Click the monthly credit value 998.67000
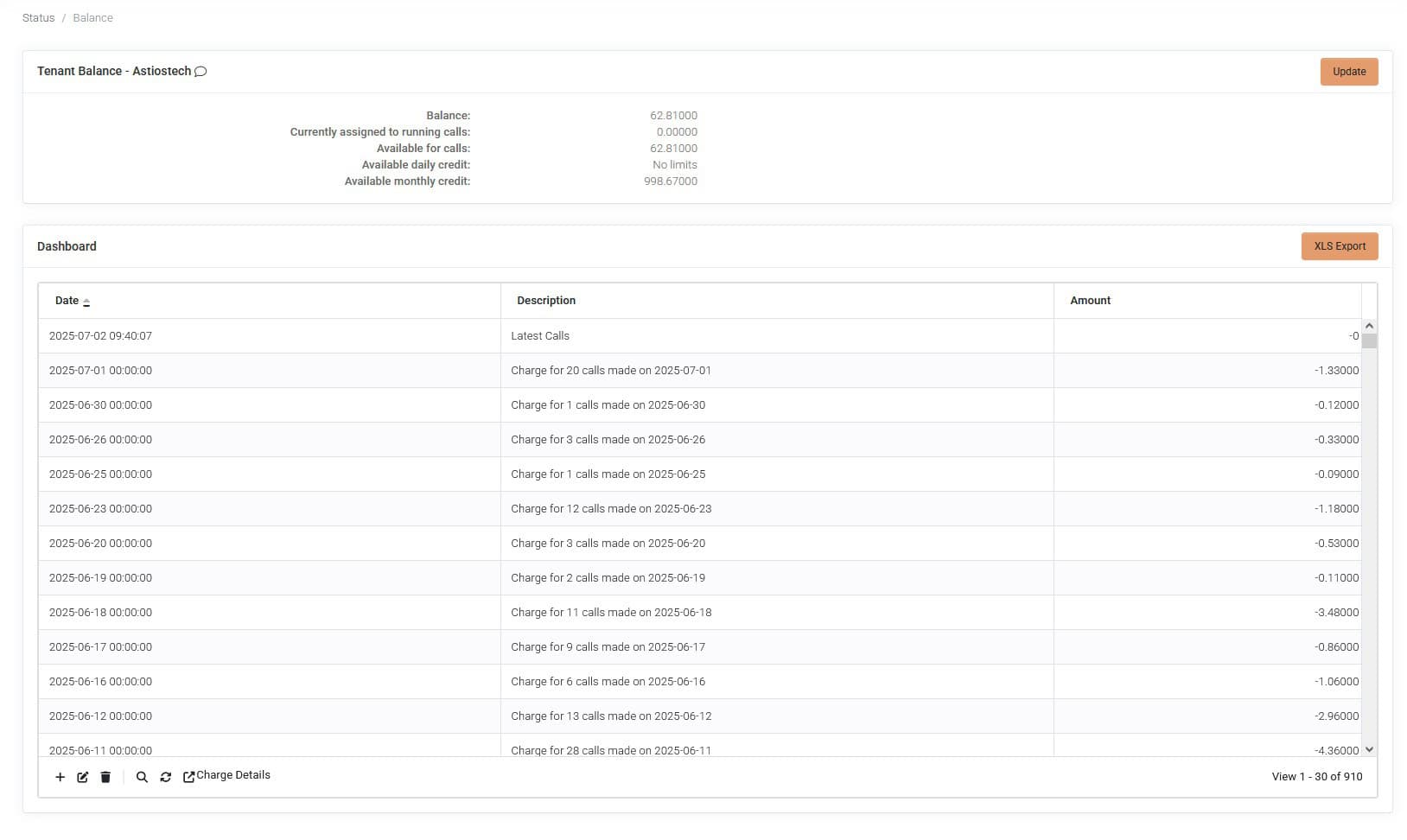Viewport: 1407px width, 840px height. pyautogui.click(x=671, y=181)
